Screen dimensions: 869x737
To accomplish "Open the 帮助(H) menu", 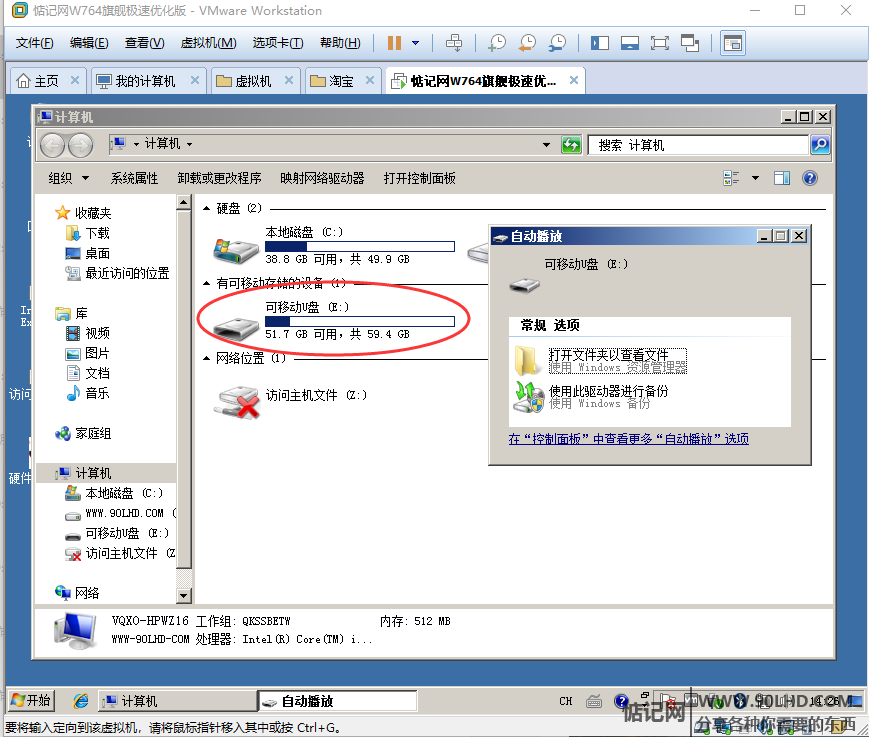I will pyautogui.click(x=340, y=43).
